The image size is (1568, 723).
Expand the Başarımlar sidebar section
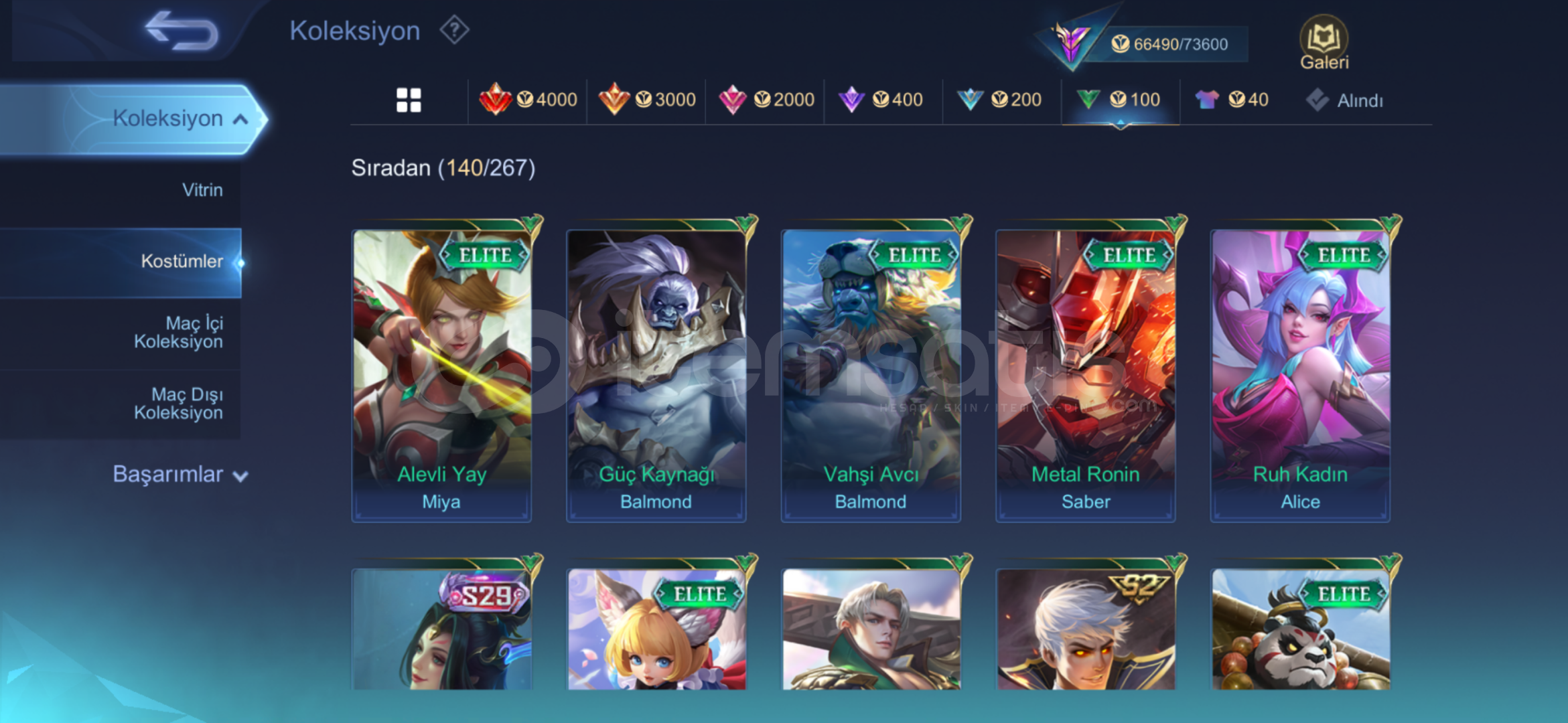(x=180, y=474)
